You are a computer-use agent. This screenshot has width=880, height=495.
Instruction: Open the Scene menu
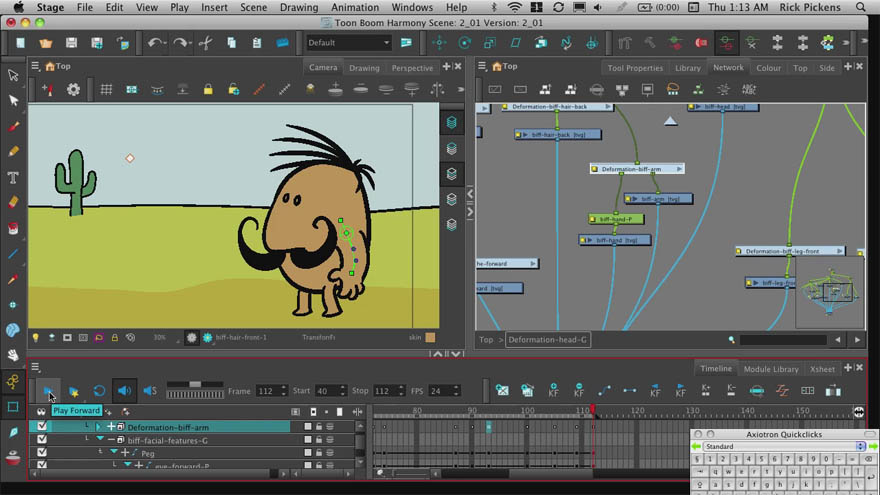tap(254, 7)
